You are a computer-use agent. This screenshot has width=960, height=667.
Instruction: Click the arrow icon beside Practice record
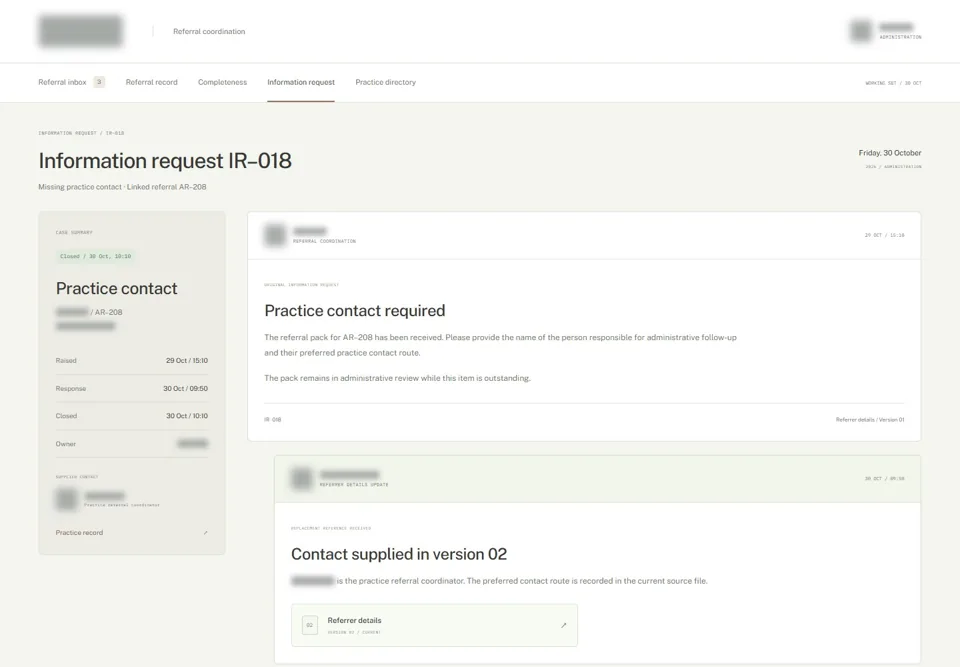click(x=205, y=533)
